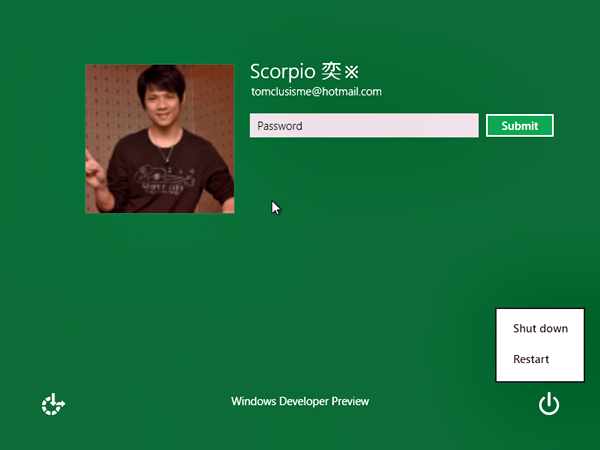Open the Ease of Access icon
This screenshot has width=600, height=450.
tap(52, 404)
